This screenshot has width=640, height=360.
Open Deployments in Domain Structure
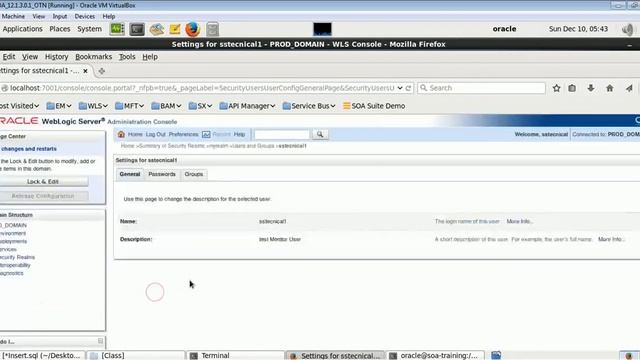click(x=13, y=241)
